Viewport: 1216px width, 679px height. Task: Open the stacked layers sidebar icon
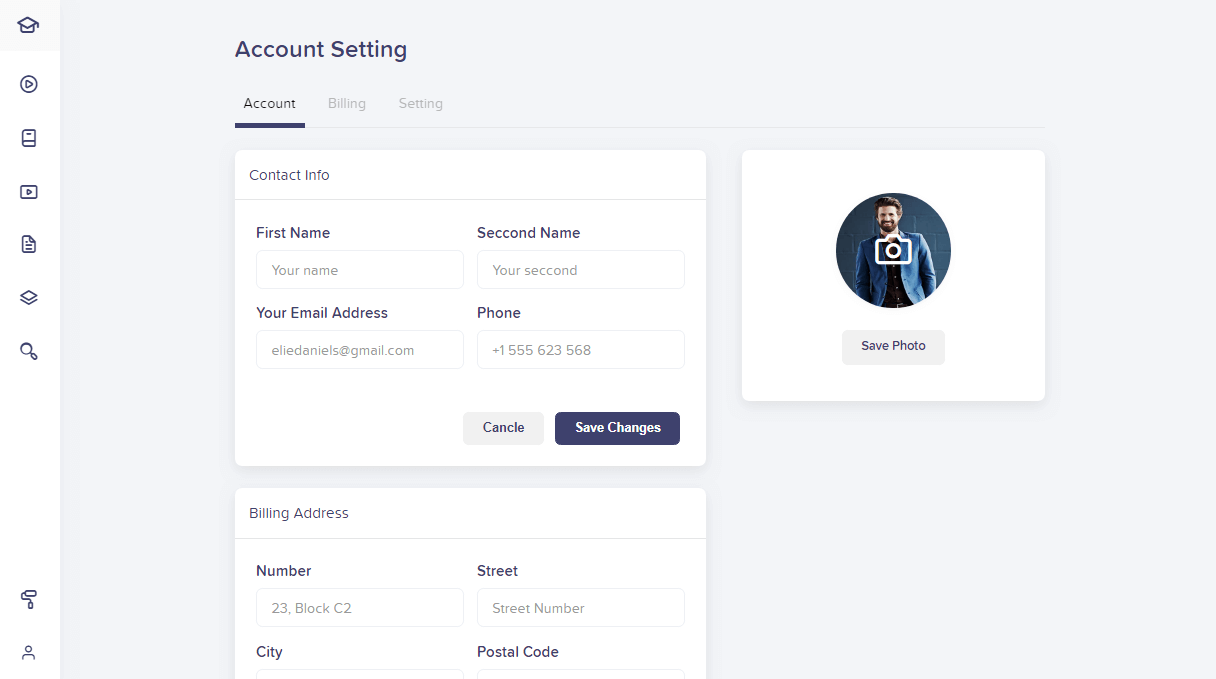[x=29, y=297]
